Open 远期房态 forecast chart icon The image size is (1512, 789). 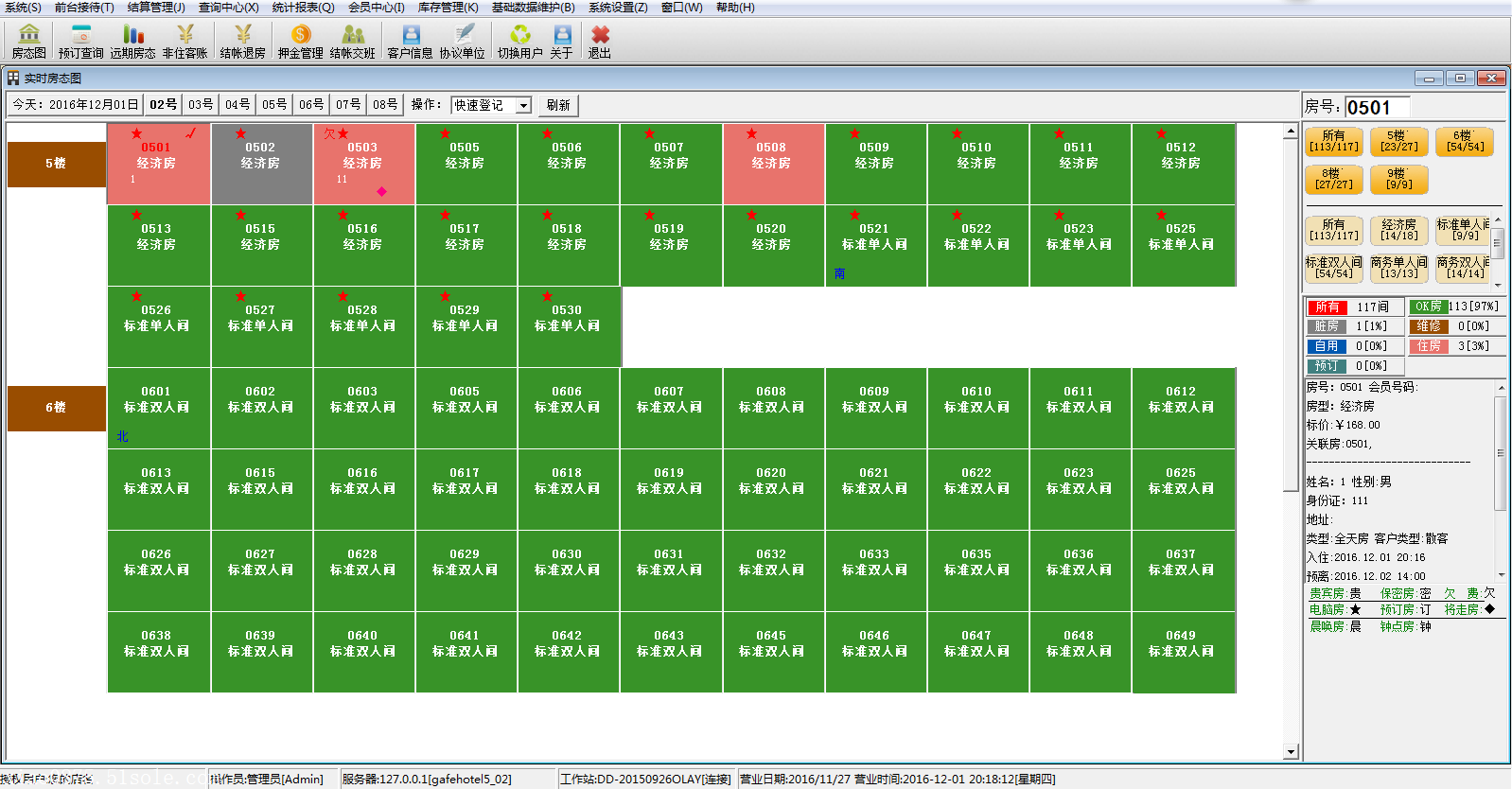(132, 42)
